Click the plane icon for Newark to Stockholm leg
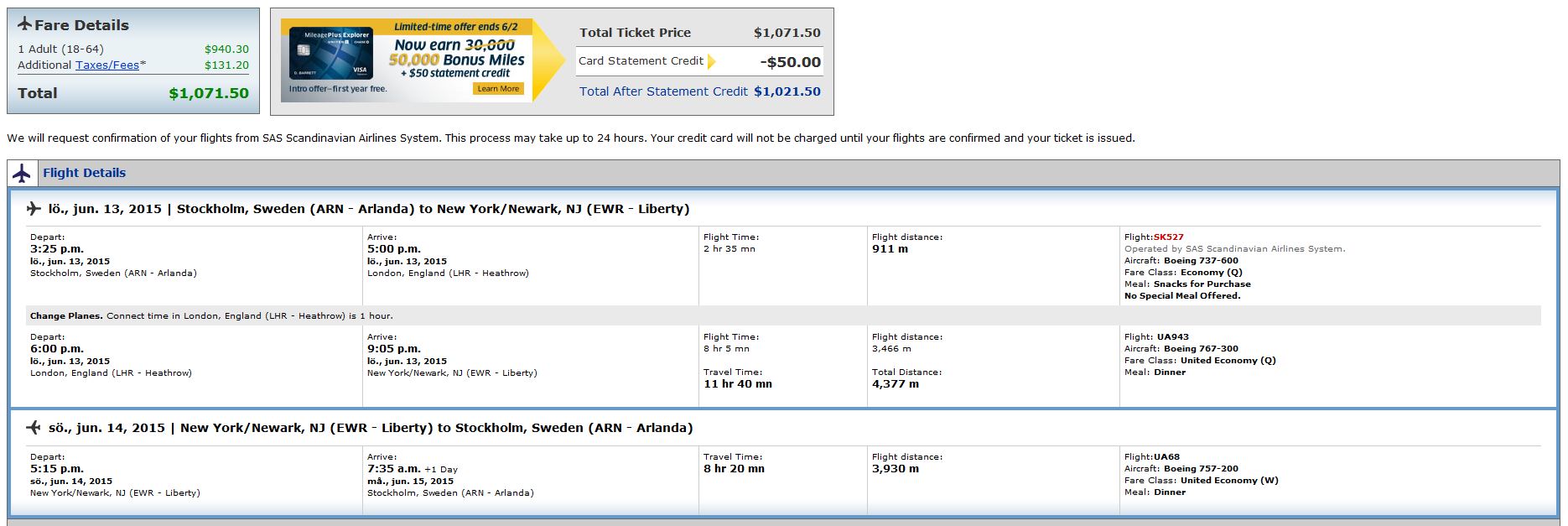The image size is (1568, 526). [x=34, y=428]
